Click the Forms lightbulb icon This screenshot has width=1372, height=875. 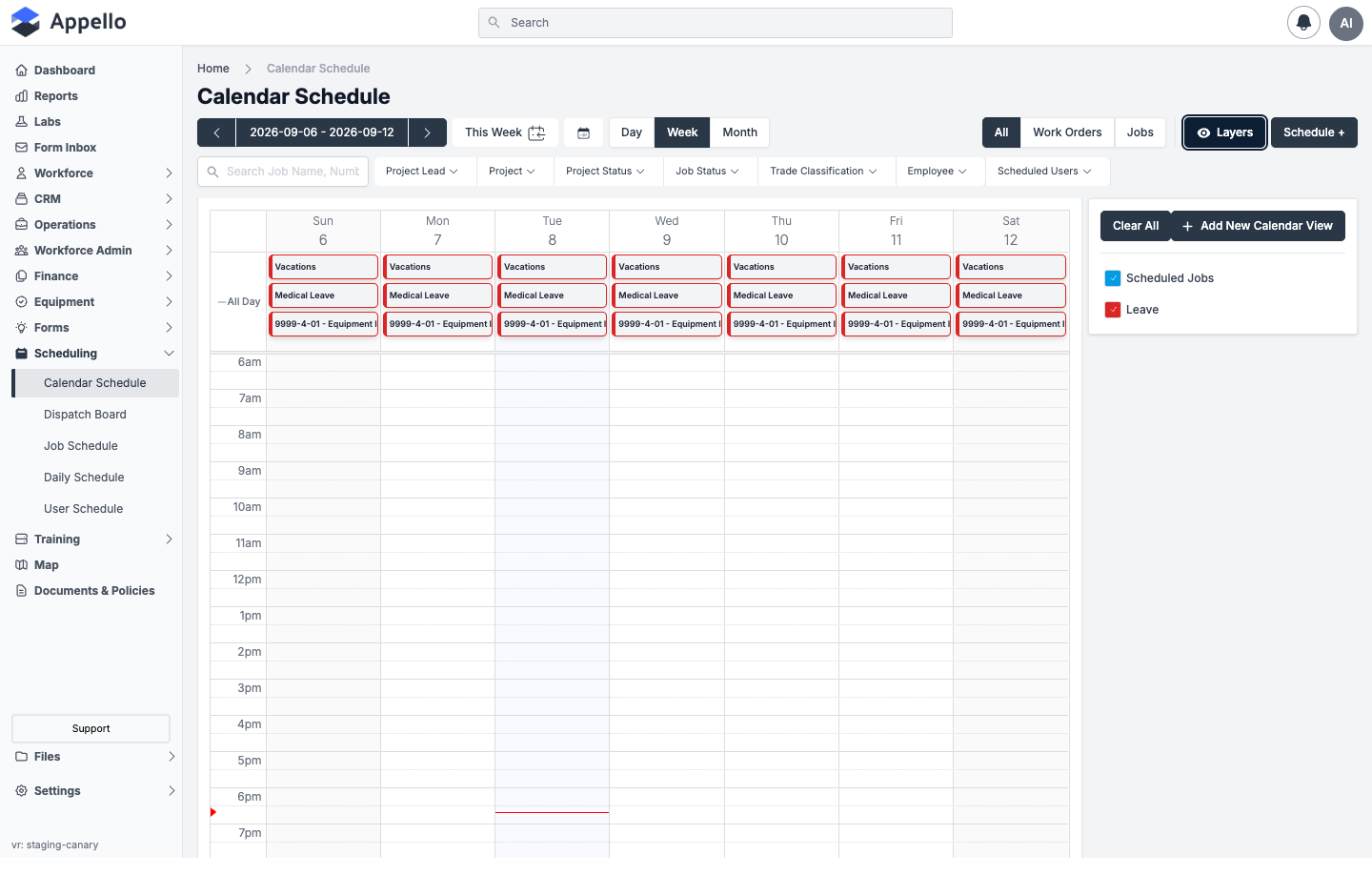(21, 328)
